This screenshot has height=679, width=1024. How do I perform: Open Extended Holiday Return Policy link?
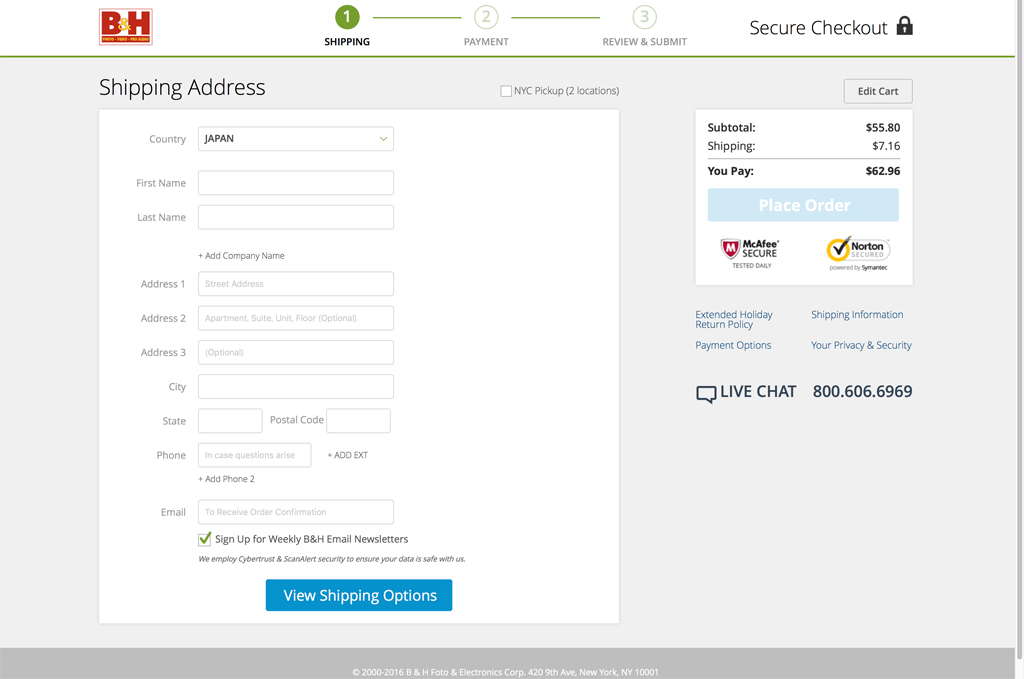(734, 319)
